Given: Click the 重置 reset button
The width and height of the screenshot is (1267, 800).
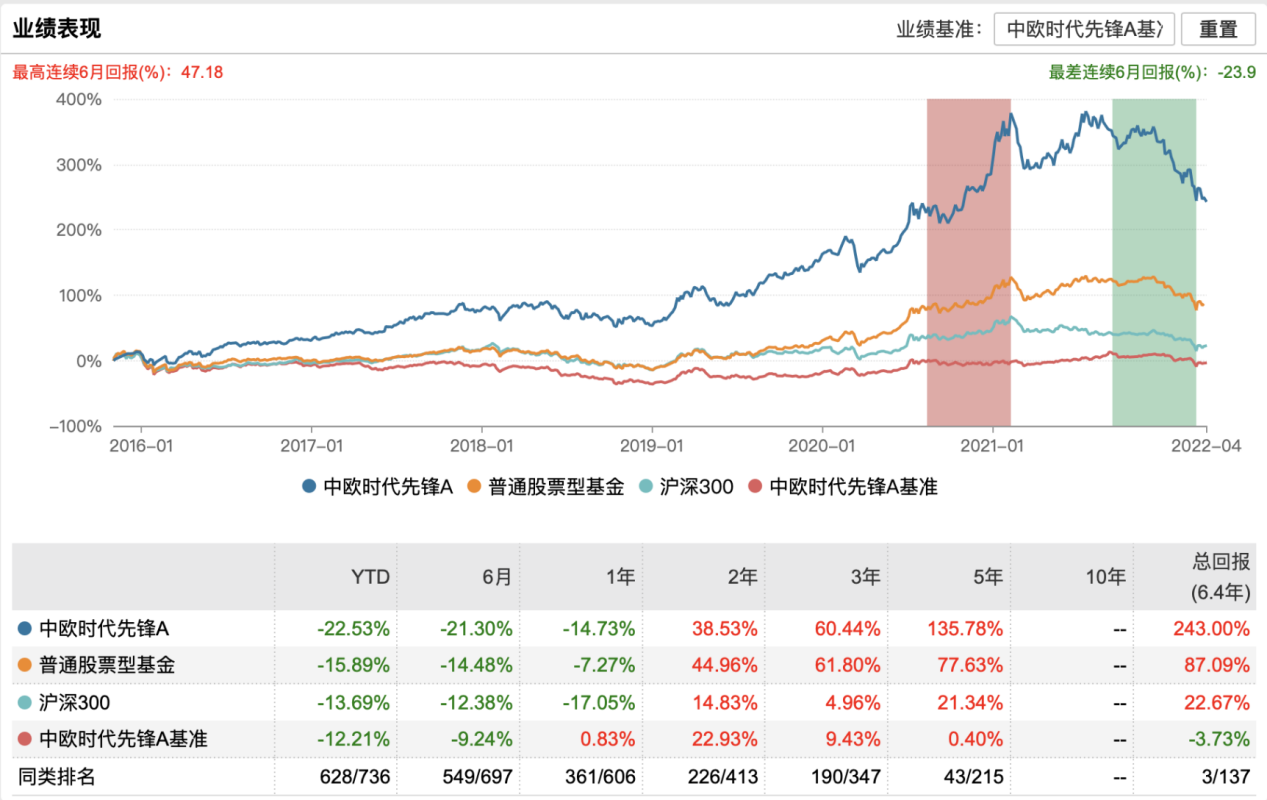Looking at the screenshot, I should coord(1217,29).
